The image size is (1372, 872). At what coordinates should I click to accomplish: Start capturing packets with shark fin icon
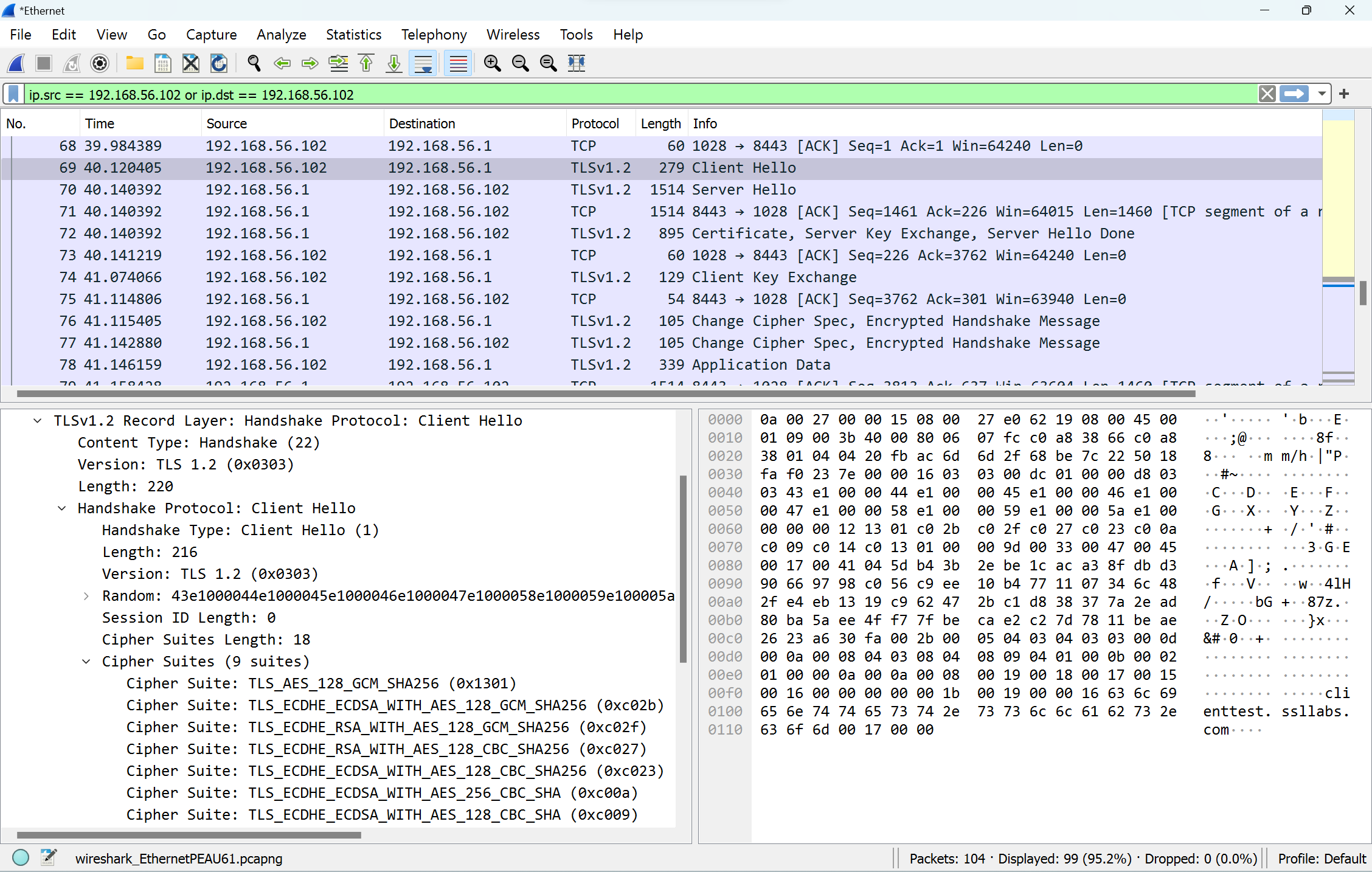(16, 63)
